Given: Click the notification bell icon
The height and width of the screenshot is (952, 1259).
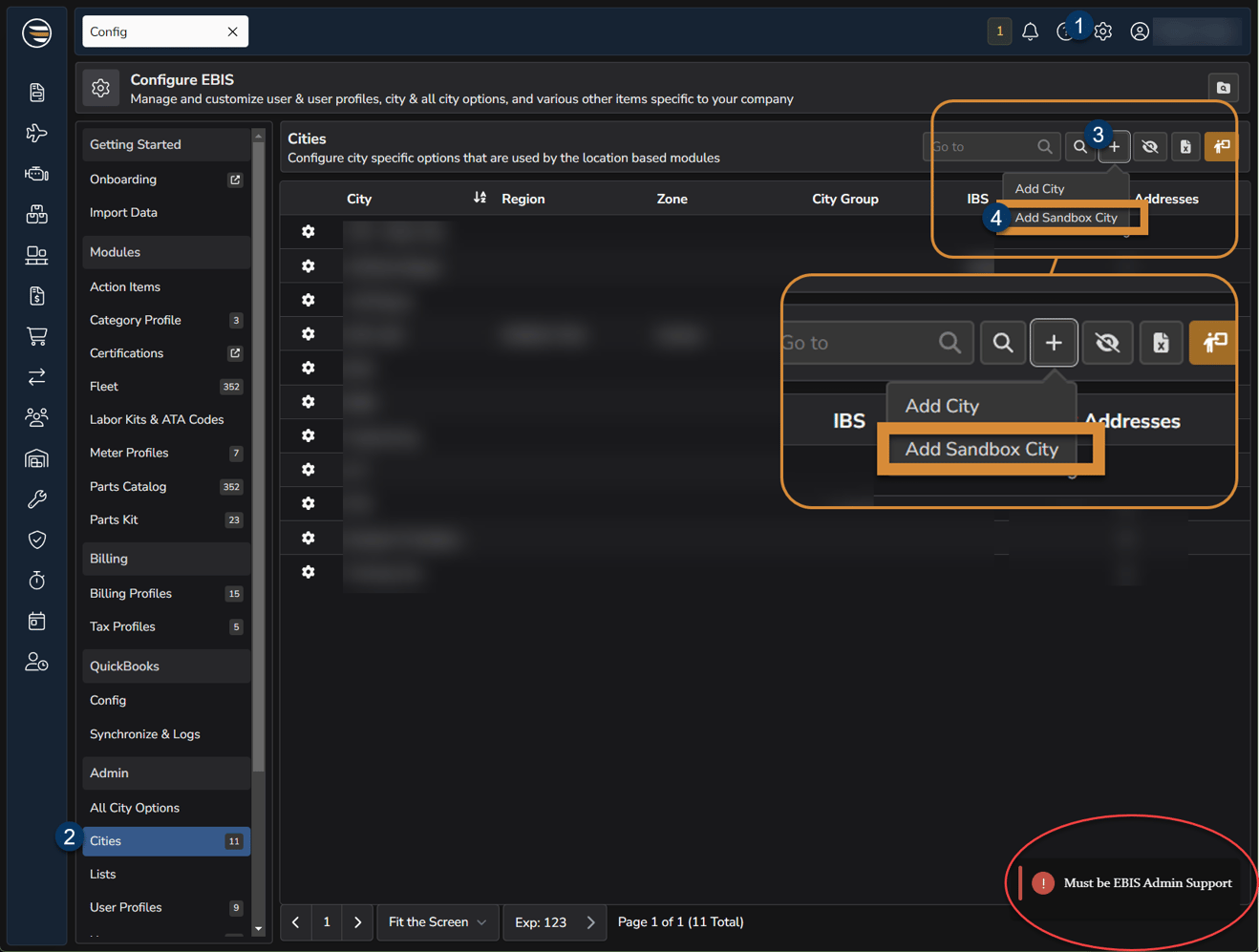Looking at the screenshot, I should point(1030,32).
